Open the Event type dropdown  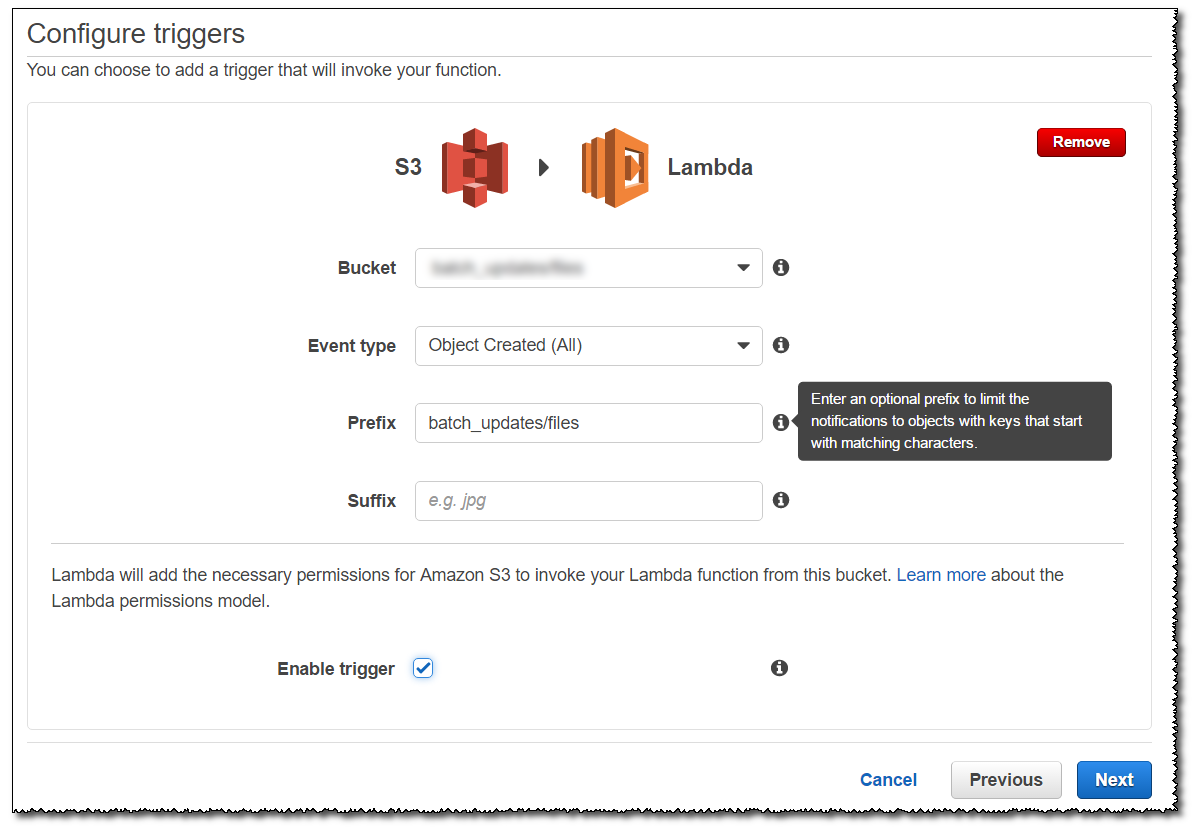589,346
